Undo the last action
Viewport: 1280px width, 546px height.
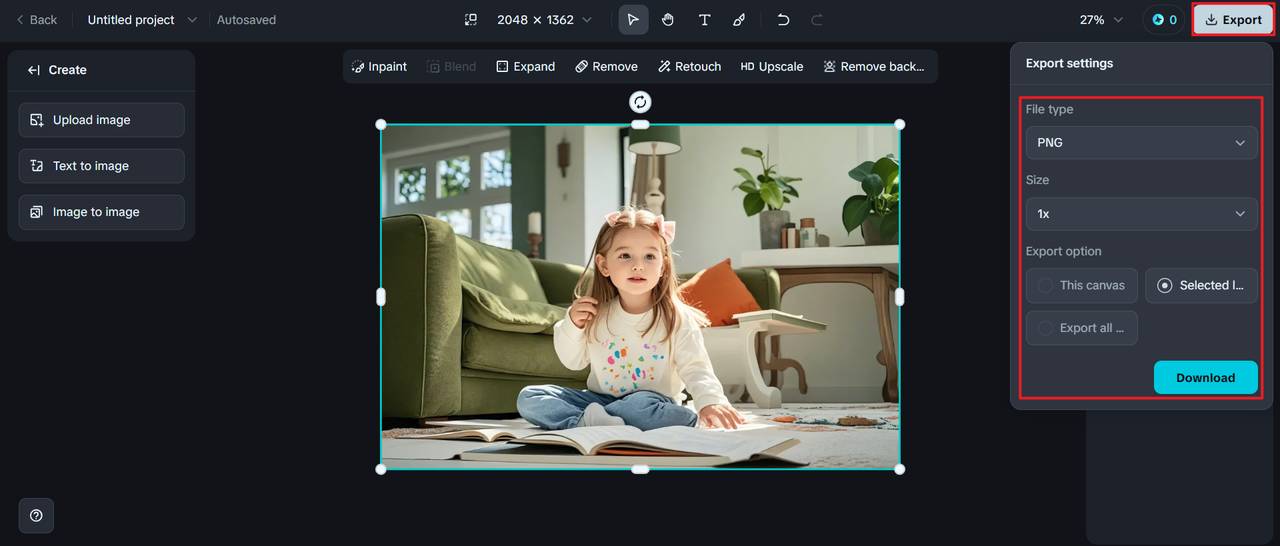point(783,20)
